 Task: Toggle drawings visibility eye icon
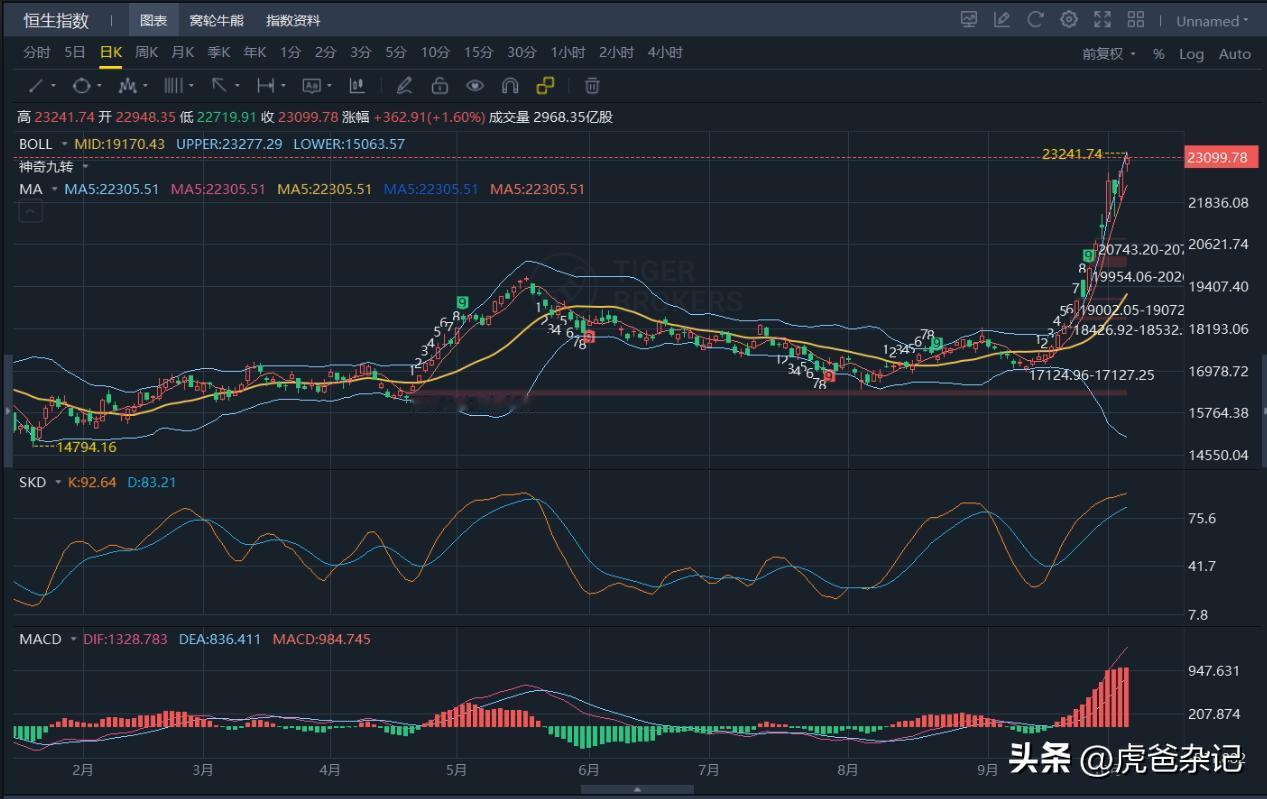point(475,86)
